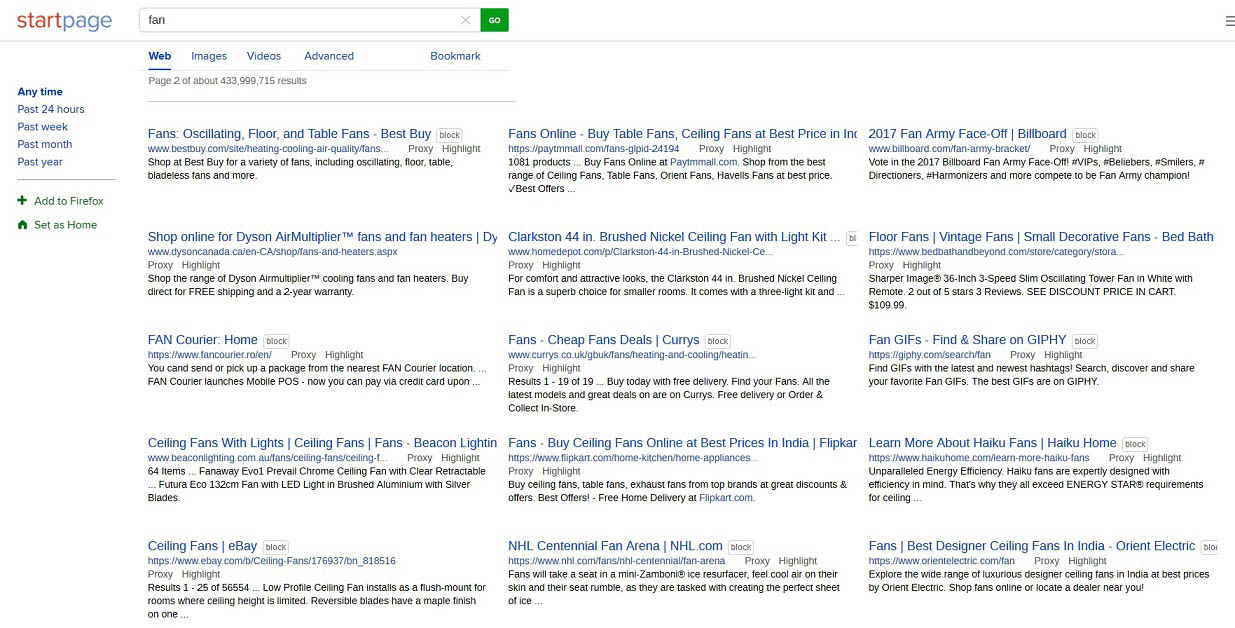1235x628 pixels.
Task: Filter results by Past 24 hours
Action: coord(51,109)
